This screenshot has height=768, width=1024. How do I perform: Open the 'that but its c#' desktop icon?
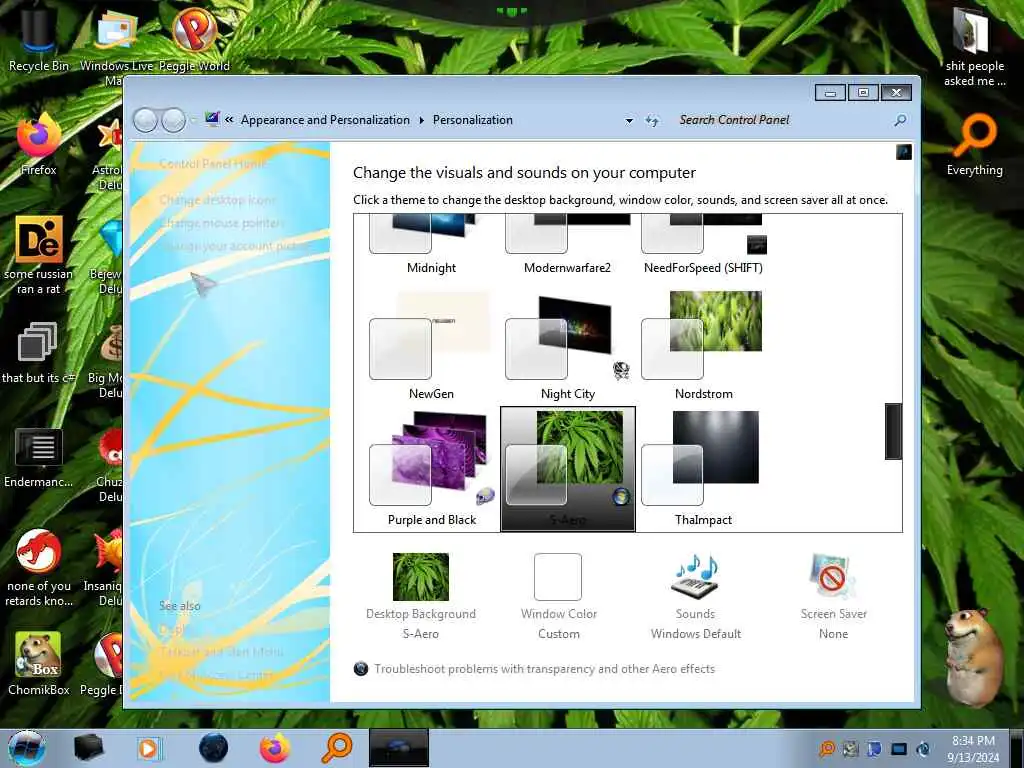coord(39,353)
